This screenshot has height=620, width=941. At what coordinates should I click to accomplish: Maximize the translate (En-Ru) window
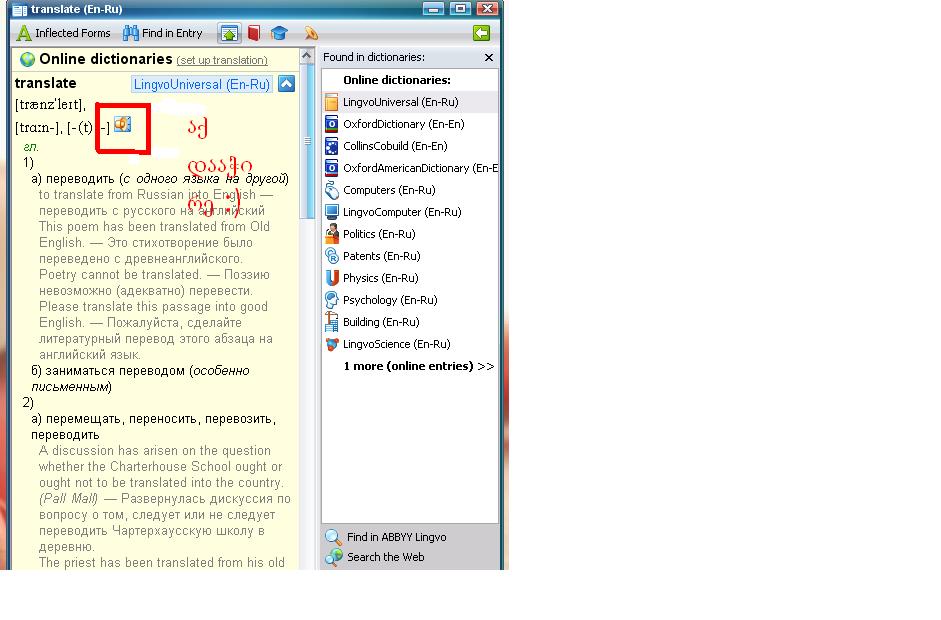[460, 8]
